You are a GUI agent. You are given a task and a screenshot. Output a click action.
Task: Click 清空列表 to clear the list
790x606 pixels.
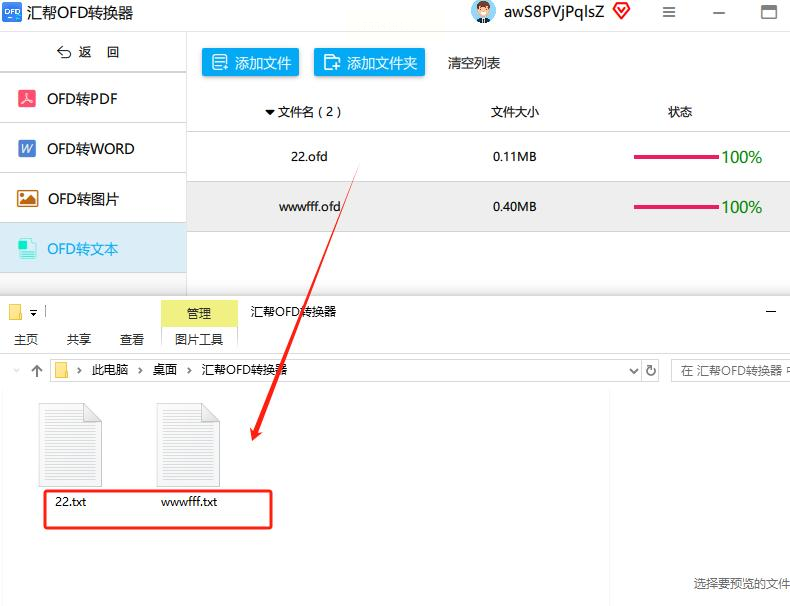pos(474,63)
